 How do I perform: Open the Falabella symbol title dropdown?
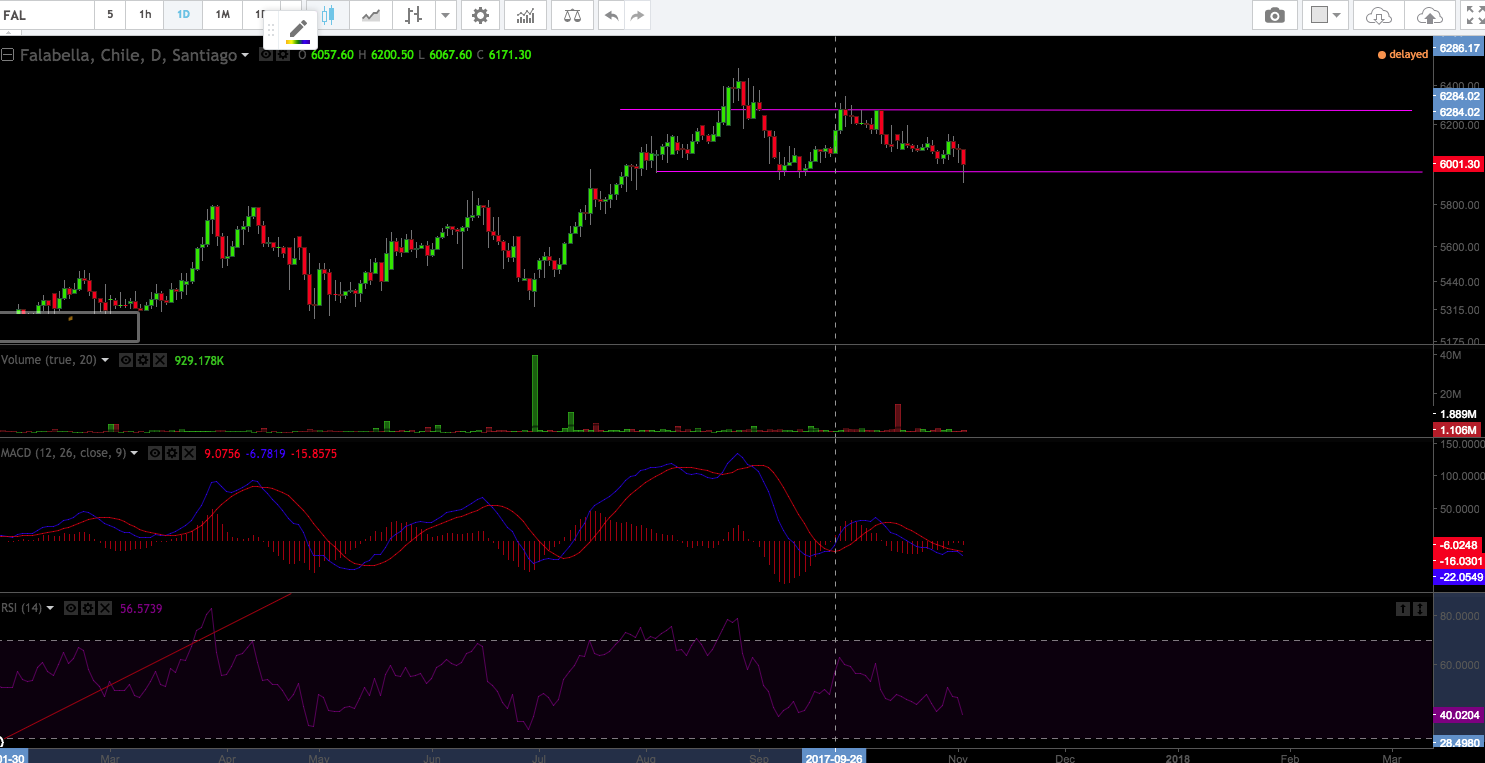click(245, 56)
